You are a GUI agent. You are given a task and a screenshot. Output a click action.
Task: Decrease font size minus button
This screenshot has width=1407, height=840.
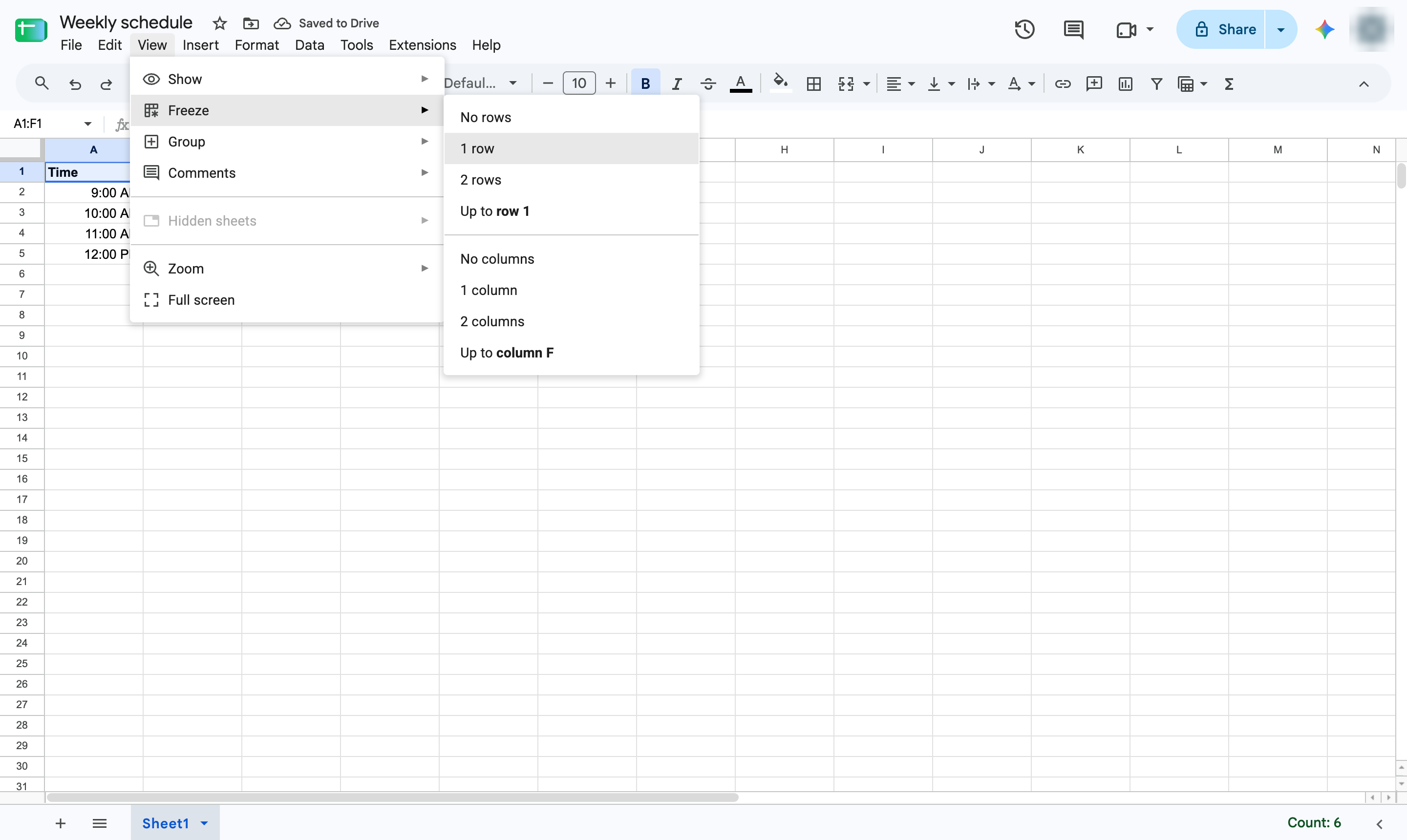[x=548, y=84]
